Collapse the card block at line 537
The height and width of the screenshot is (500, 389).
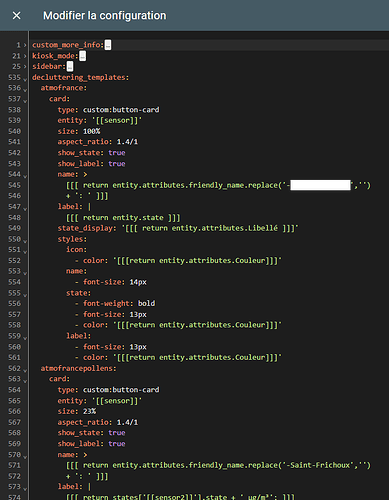(25, 100)
